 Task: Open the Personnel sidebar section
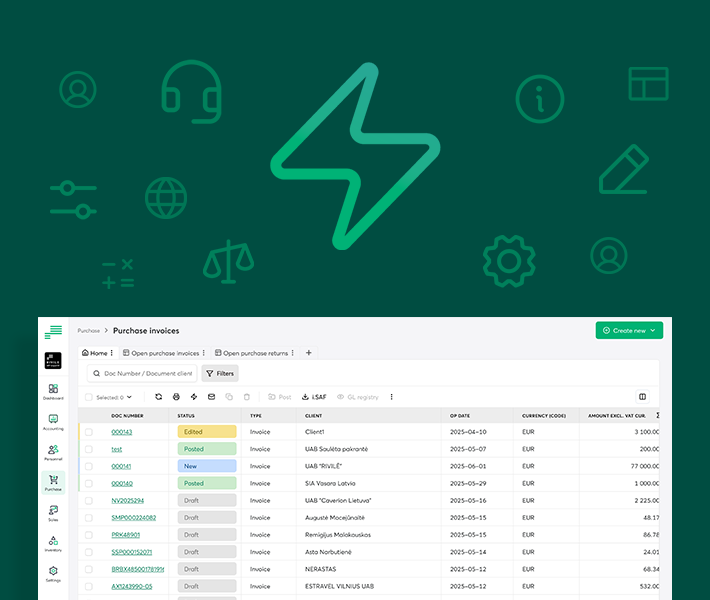(x=53, y=452)
